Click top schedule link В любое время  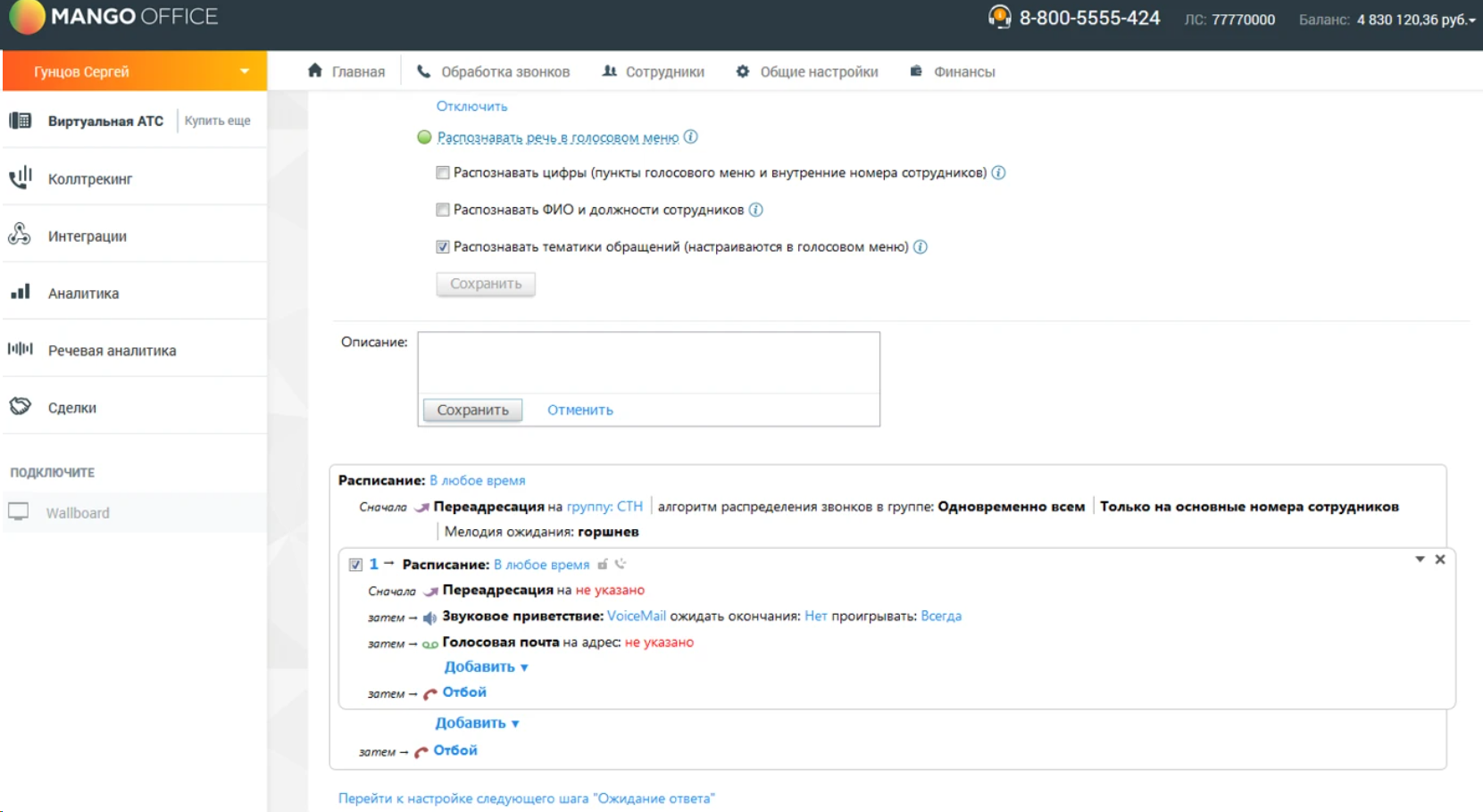point(478,480)
